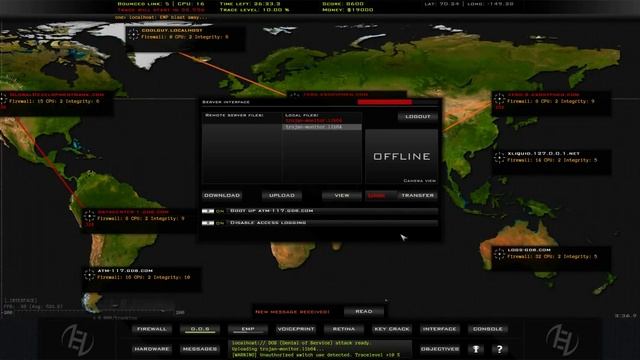The width and height of the screenshot is (640, 360).
Task: Toggle the Boot up atm-117.gdb.com switch
Action: click(208, 211)
